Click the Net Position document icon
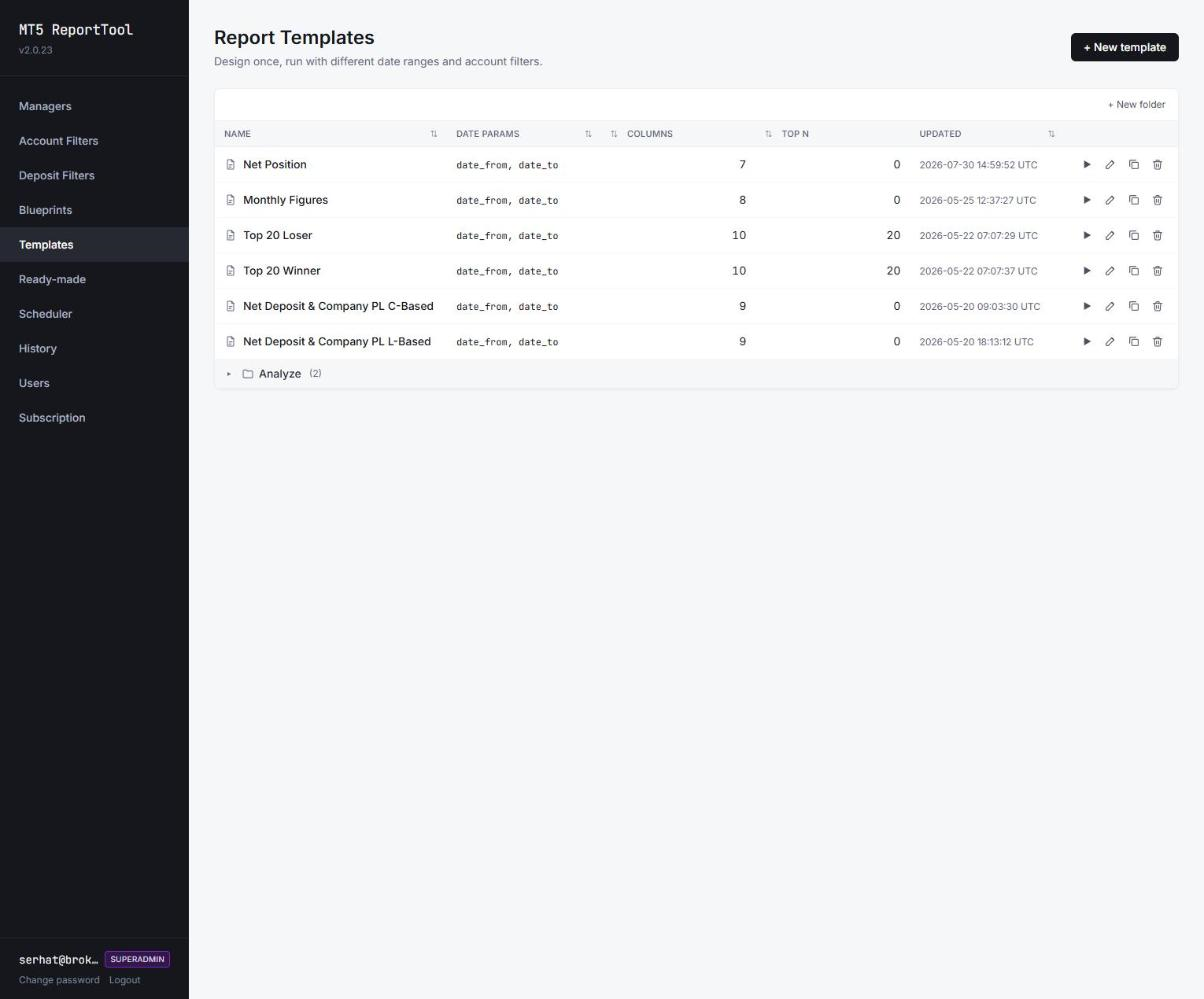 tap(230, 165)
